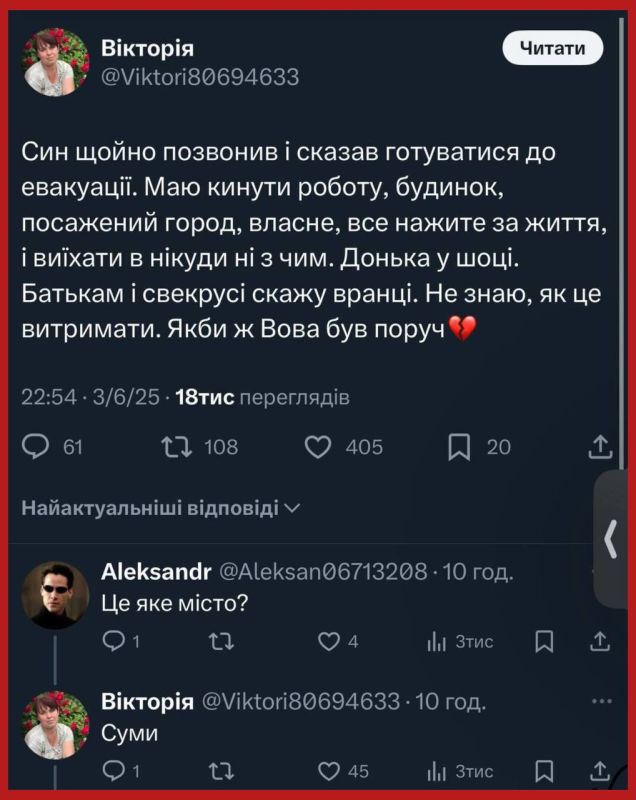Open the three-dot menu on the "Суми" reply
The width and height of the screenshot is (636, 800).
click(x=601, y=701)
